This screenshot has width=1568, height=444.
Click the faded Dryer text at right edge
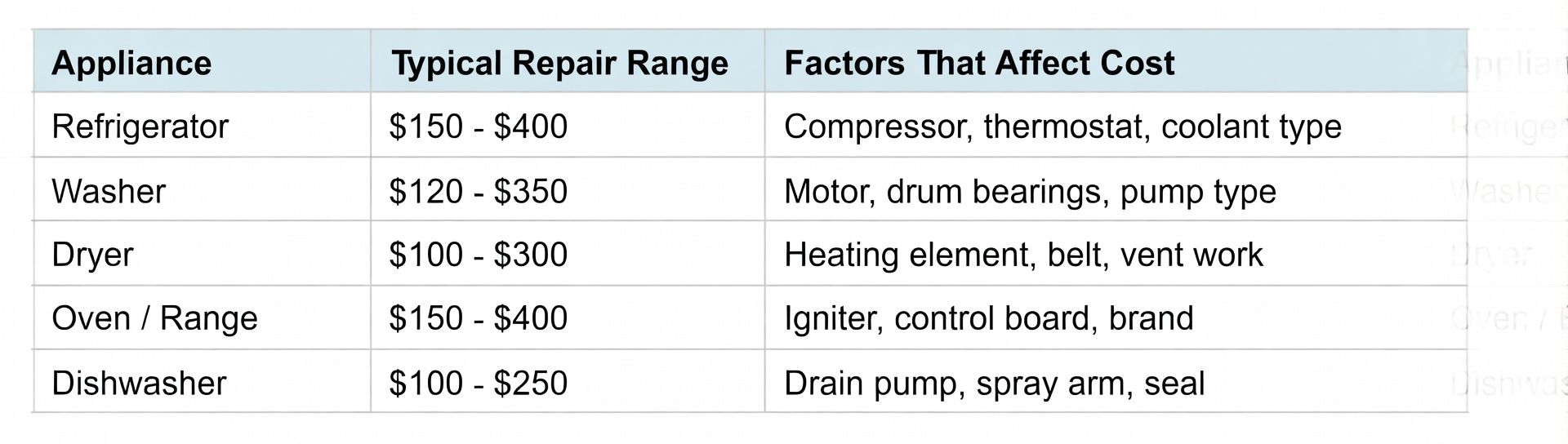pos(1493,255)
